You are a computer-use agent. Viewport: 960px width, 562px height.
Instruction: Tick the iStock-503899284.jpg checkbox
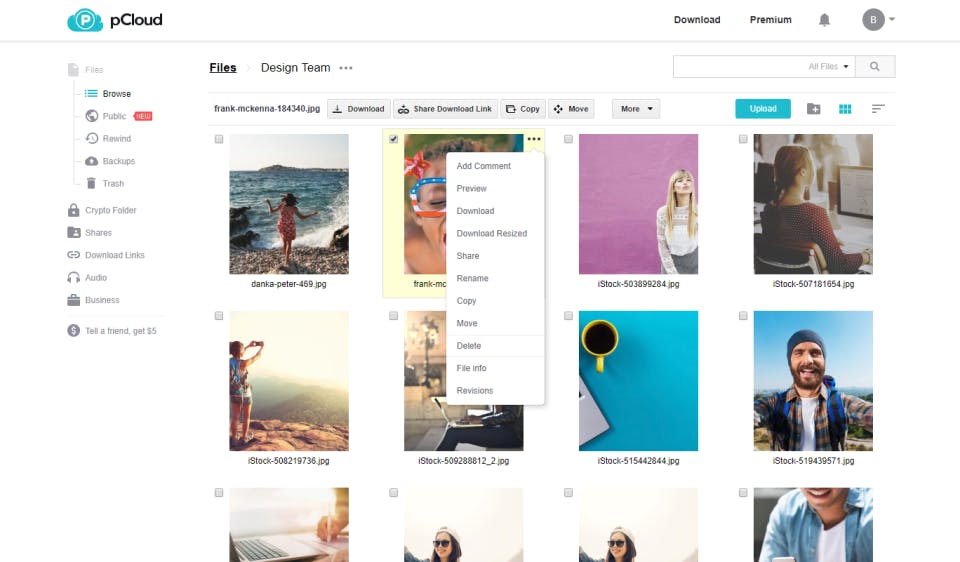tap(568, 139)
